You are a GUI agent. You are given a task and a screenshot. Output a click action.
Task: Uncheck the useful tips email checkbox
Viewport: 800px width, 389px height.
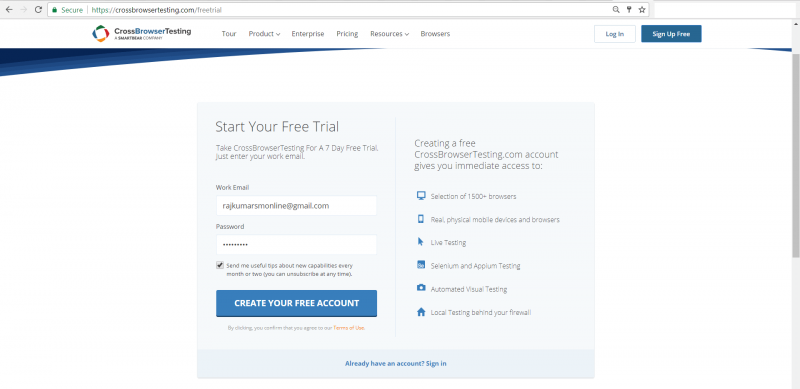(x=220, y=265)
